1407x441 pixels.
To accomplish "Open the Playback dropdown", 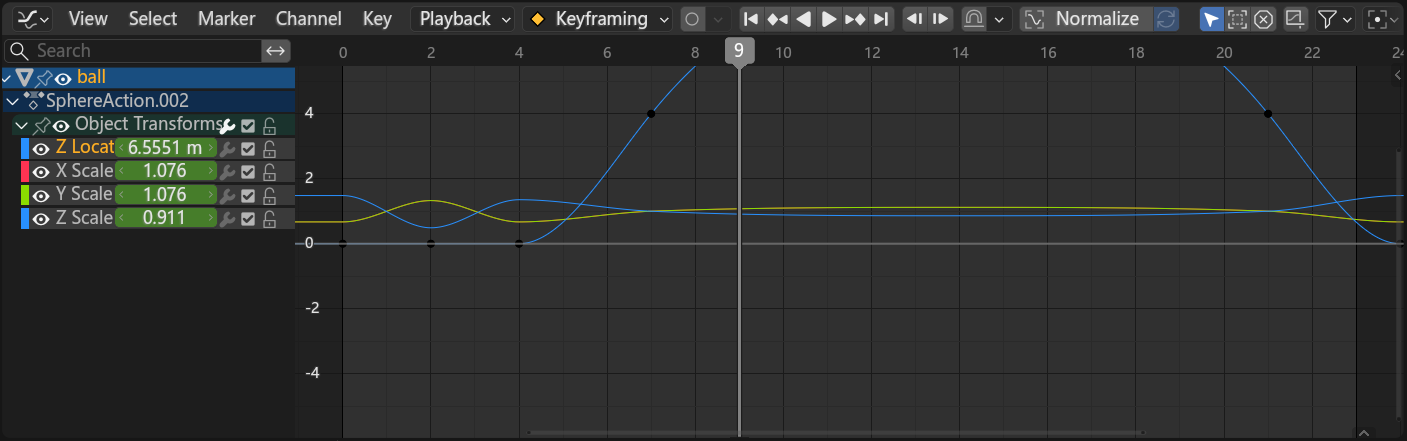I will click(463, 18).
